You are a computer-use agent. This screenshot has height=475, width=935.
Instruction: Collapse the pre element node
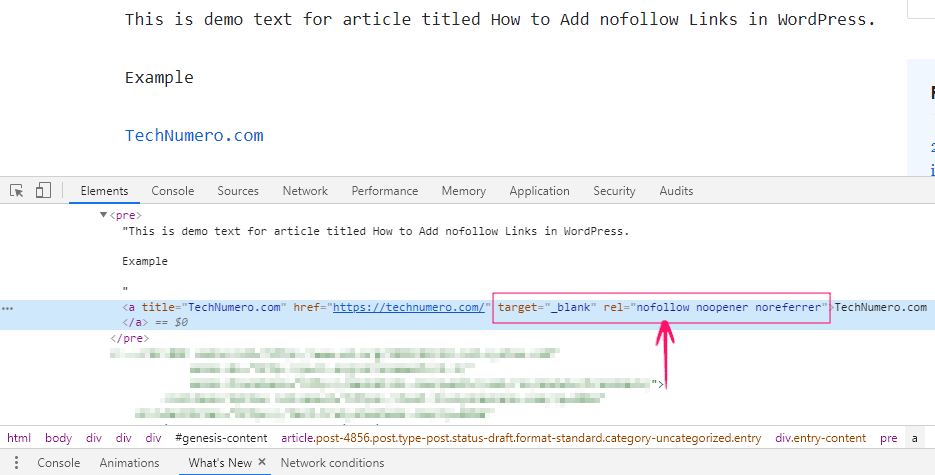[x=103, y=215]
